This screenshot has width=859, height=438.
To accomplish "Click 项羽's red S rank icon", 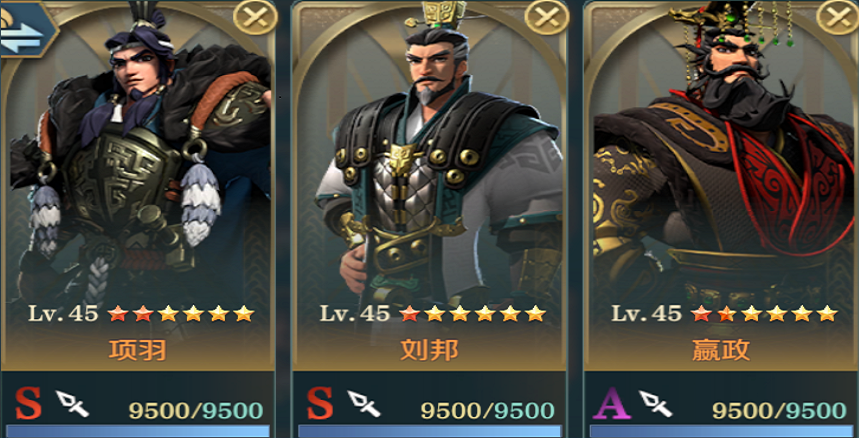I will 28,404.
